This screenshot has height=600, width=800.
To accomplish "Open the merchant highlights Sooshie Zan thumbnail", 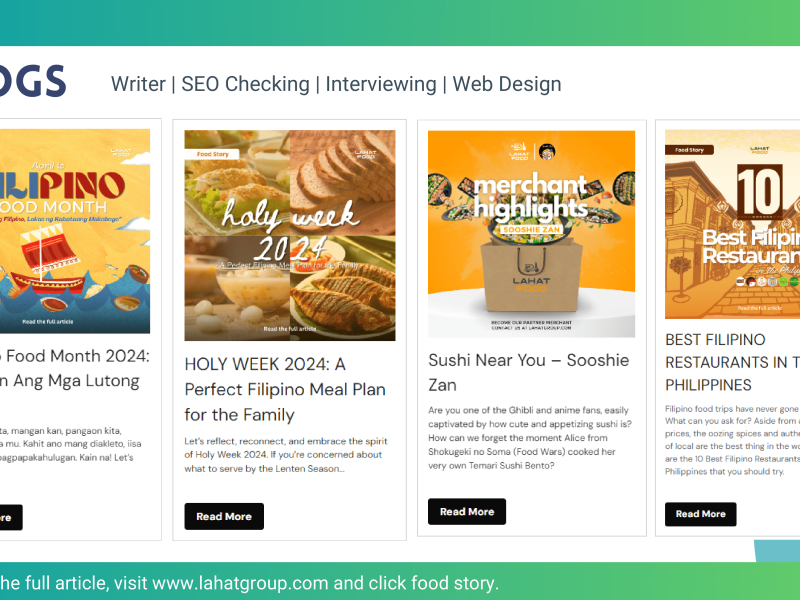I will (x=532, y=234).
